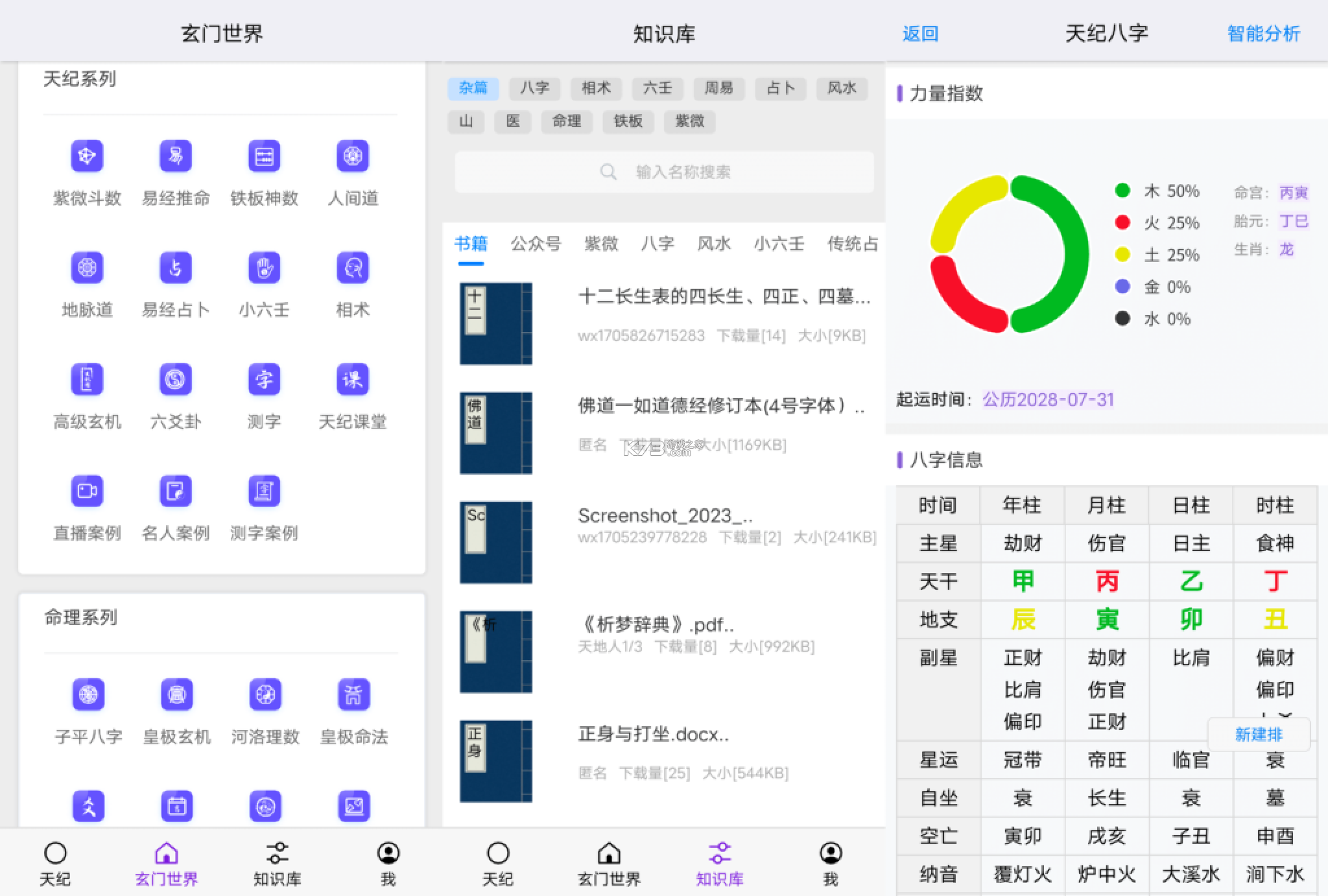The height and width of the screenshot is (896, 1328).
Task: Open the 人间道 icon
Action: tap(353, 156)
